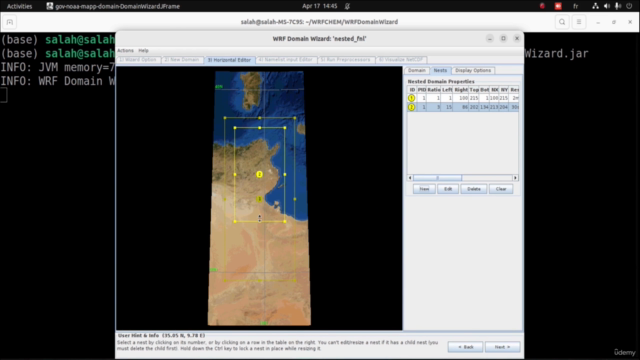The height and width of the screenshot is (360, 640).
Task: Open the volume icon in top bar
Action: click(607, 6)
